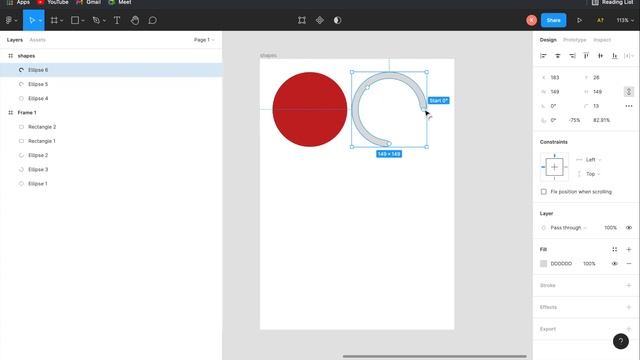Toggle fill visibility eye icon
The width and height of the screenshot is (640, 360).
[615, 264]
